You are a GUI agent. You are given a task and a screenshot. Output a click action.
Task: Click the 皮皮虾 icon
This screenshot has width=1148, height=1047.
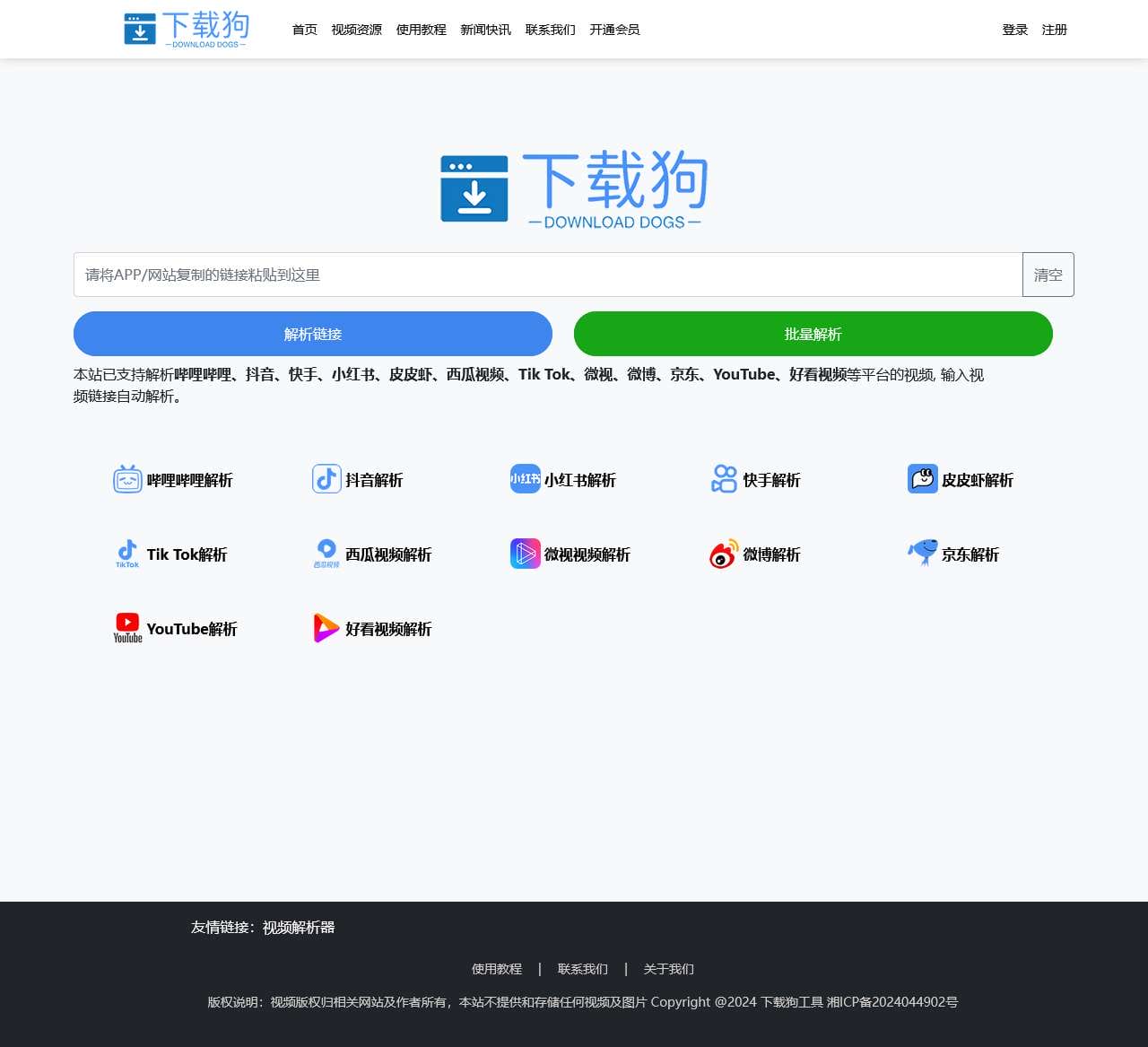[923, 479]
